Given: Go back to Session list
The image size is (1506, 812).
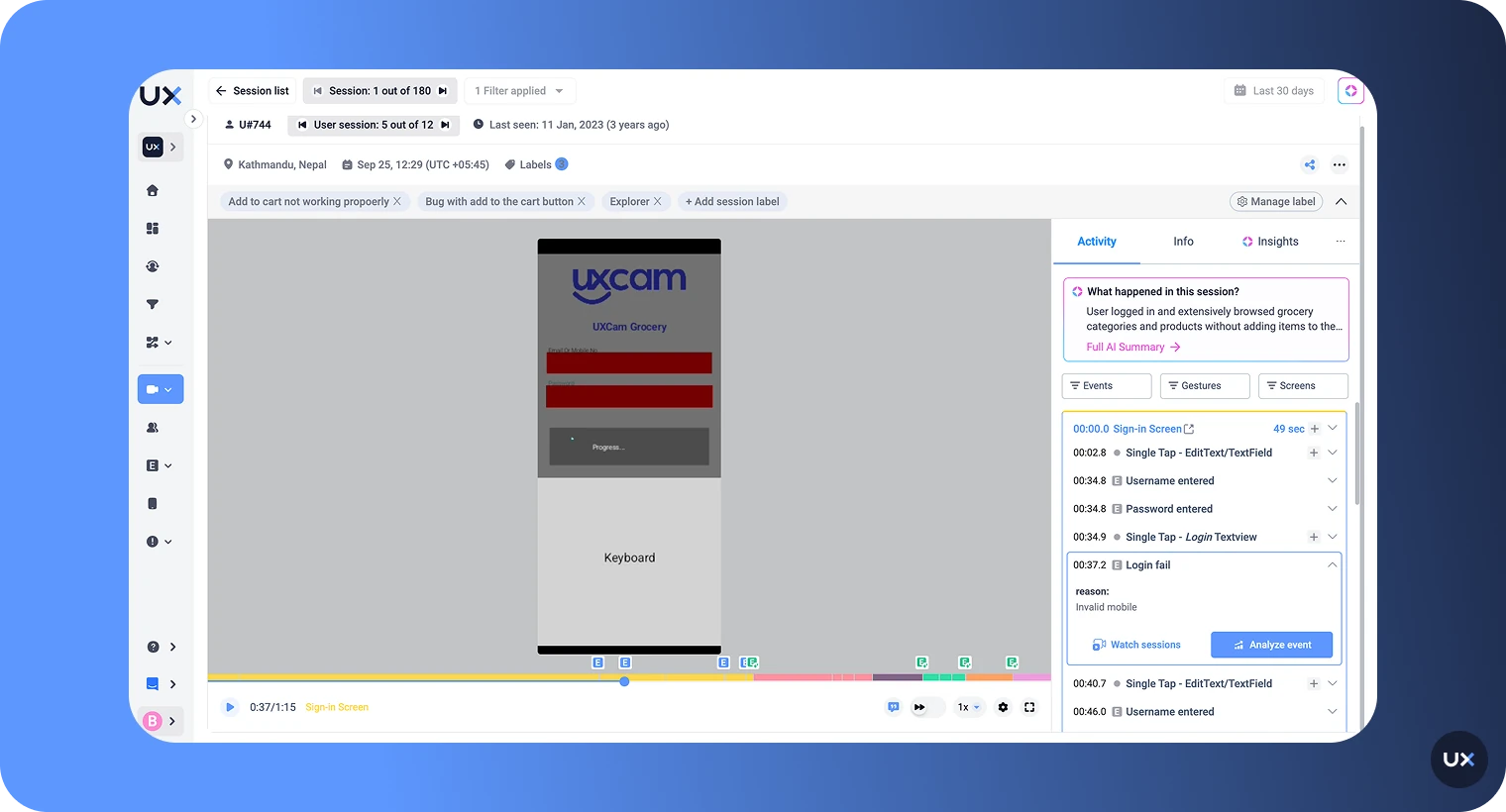Looking at the screenshot, I should pos(253,91).
